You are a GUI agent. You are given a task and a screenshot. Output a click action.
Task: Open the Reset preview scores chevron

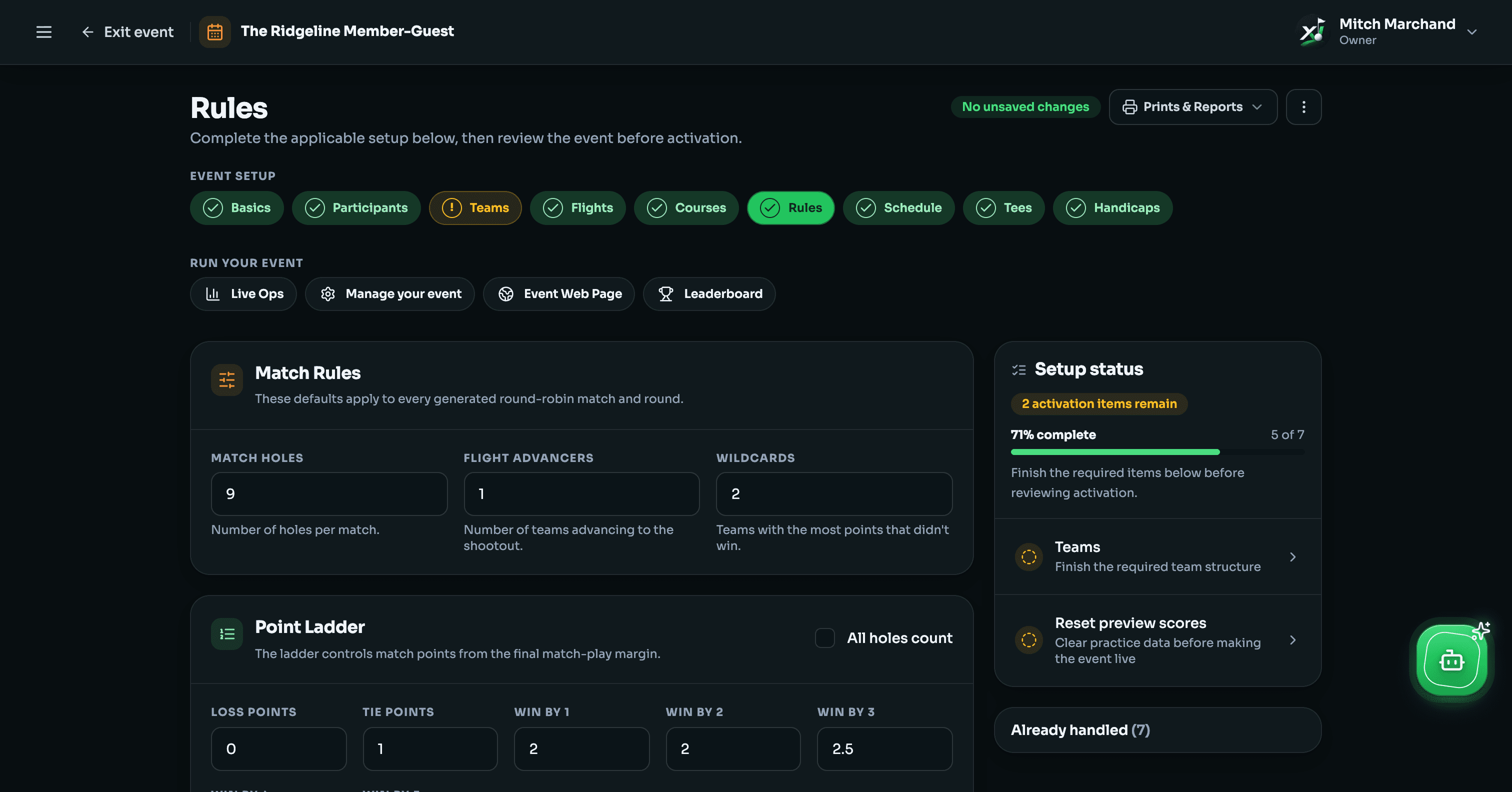click(x=1292, y=640)
